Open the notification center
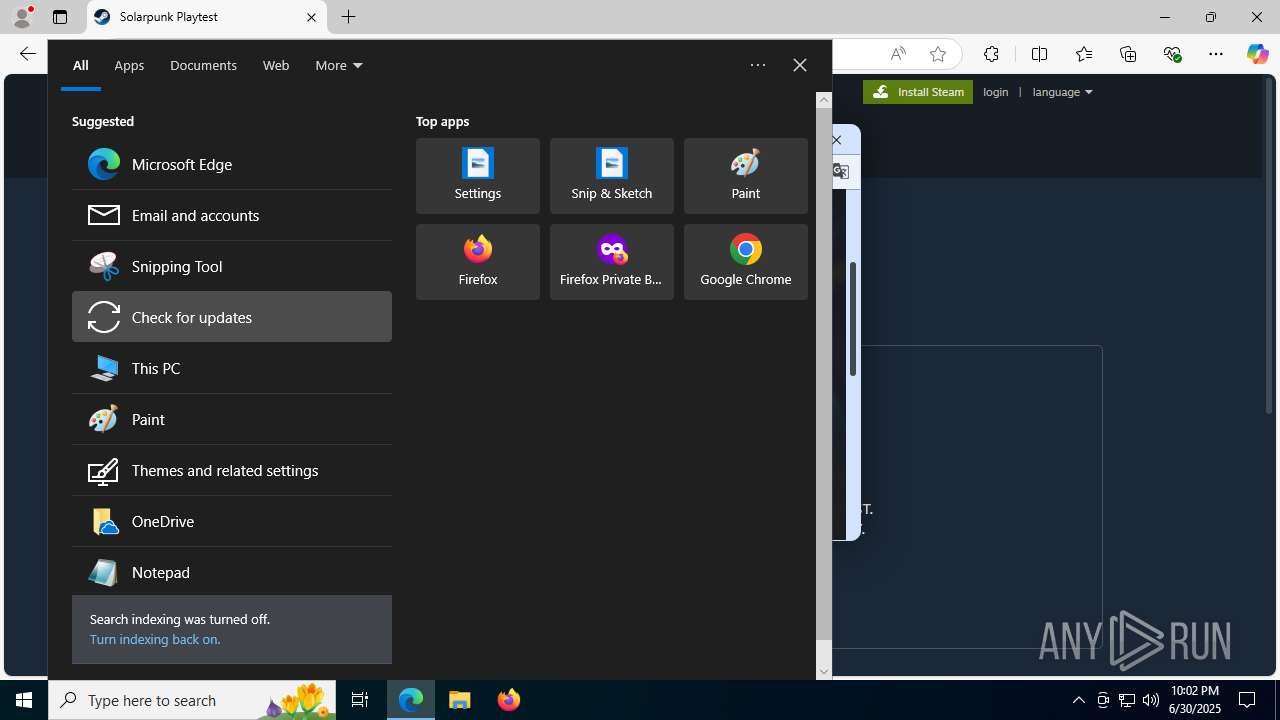The image size is (1280, 720). pyautogui.click(x=1247, y=700)
